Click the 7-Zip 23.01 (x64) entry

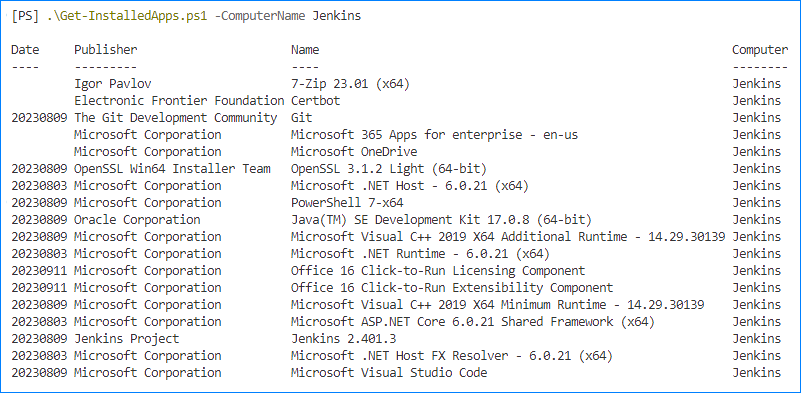[x=350, y=83]
